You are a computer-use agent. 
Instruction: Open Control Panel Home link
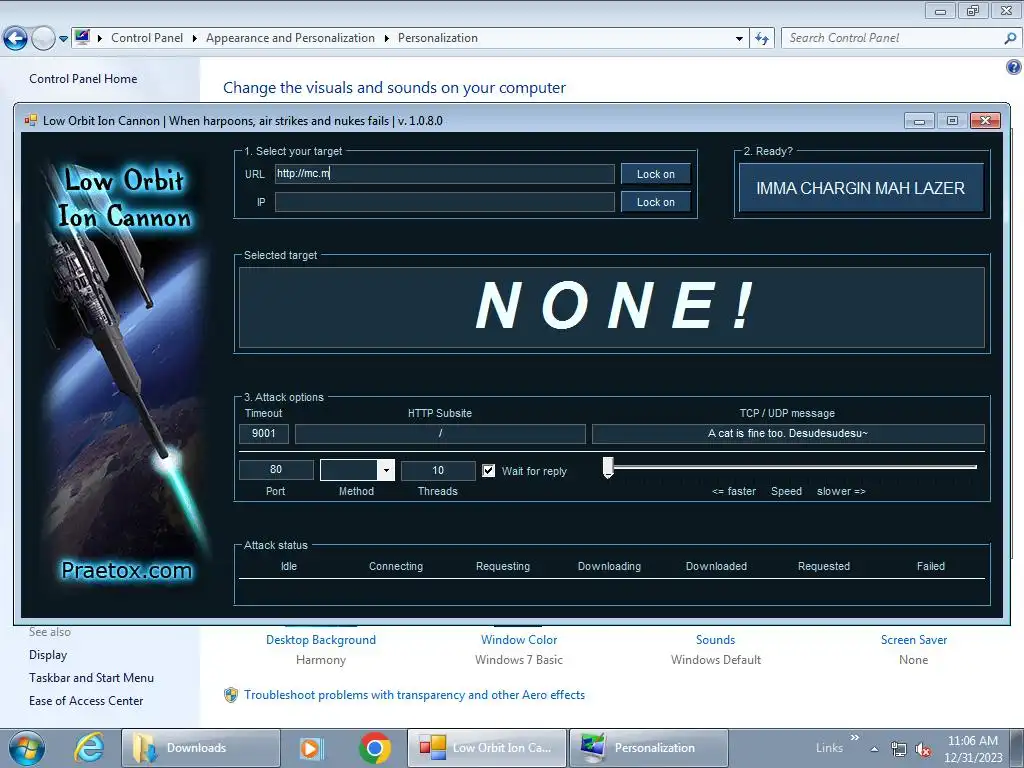[x=83, y=79]
